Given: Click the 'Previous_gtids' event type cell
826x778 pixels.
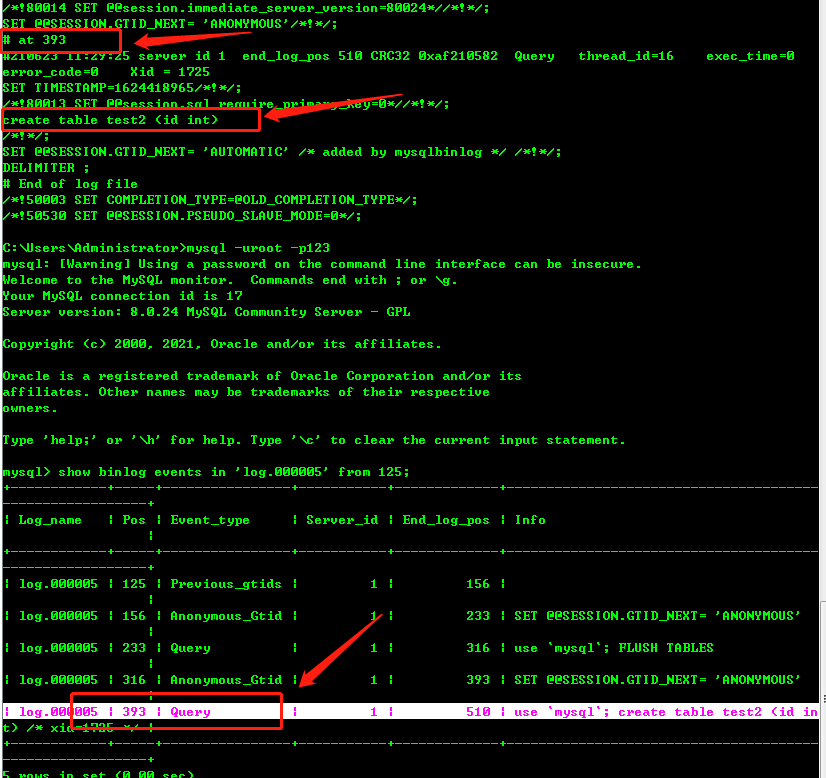Looking at the screenshot, I should click(225, 584).
